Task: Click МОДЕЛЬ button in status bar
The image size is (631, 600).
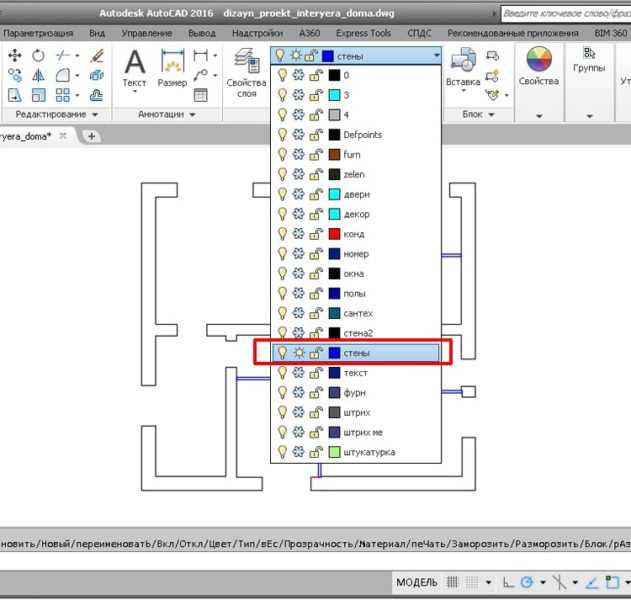Action: click(x=417, y=582)
